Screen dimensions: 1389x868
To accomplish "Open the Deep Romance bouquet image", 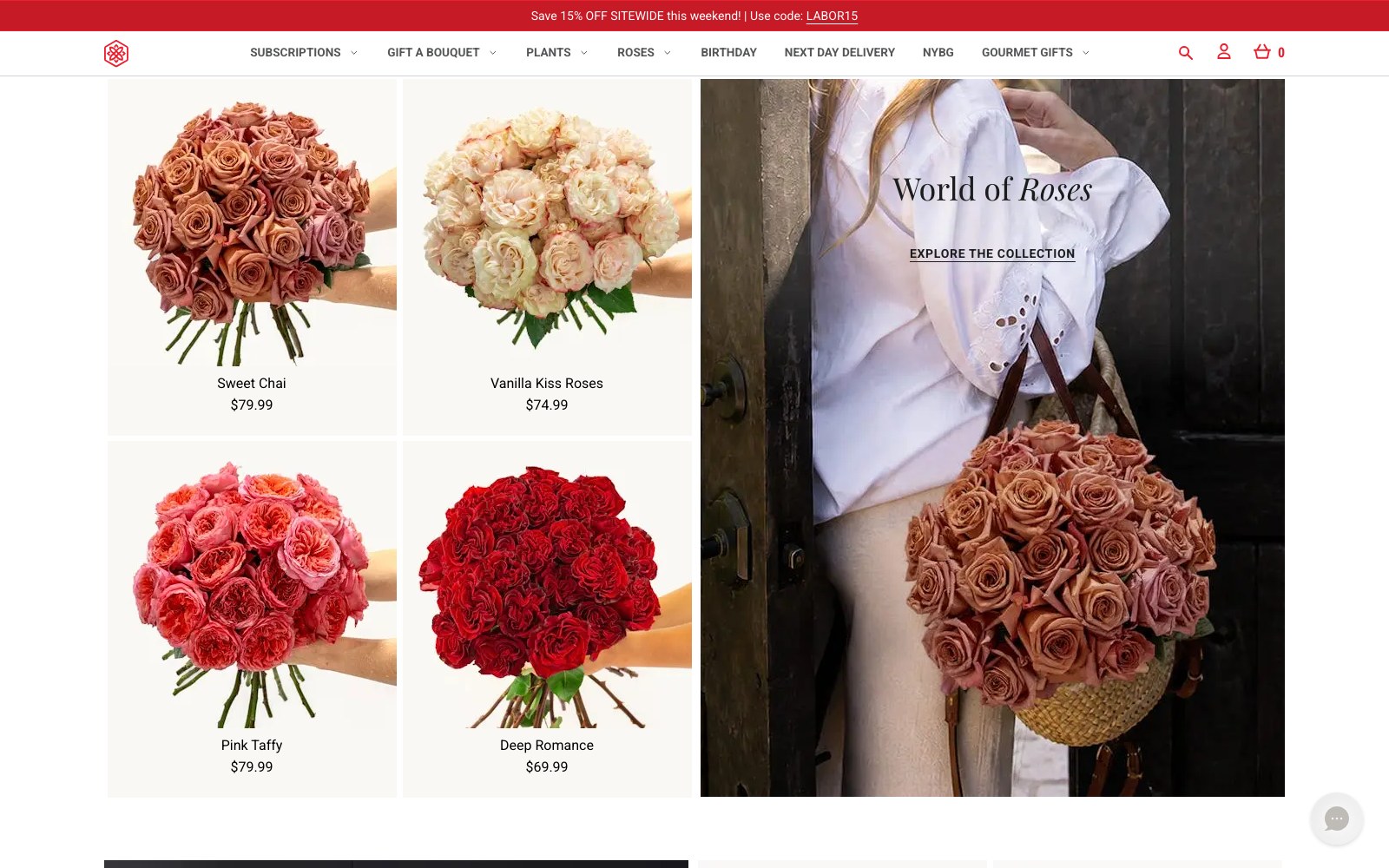I will (x=547, y=585).
